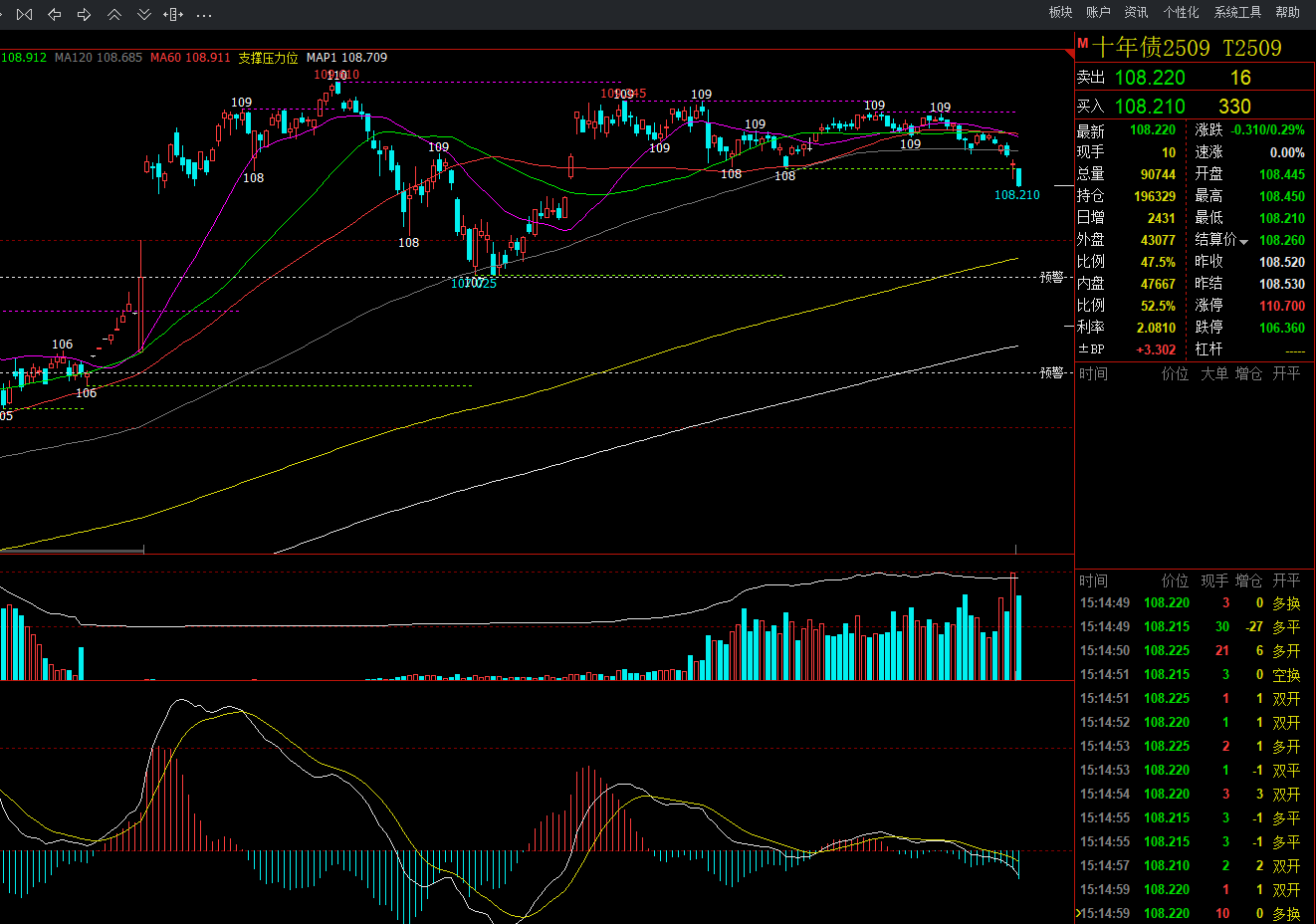This screenshot has height=924, width=1316.
Task: Click the bowtie-shaped chart icon in toolbar
Action: (x=25, y=14)
